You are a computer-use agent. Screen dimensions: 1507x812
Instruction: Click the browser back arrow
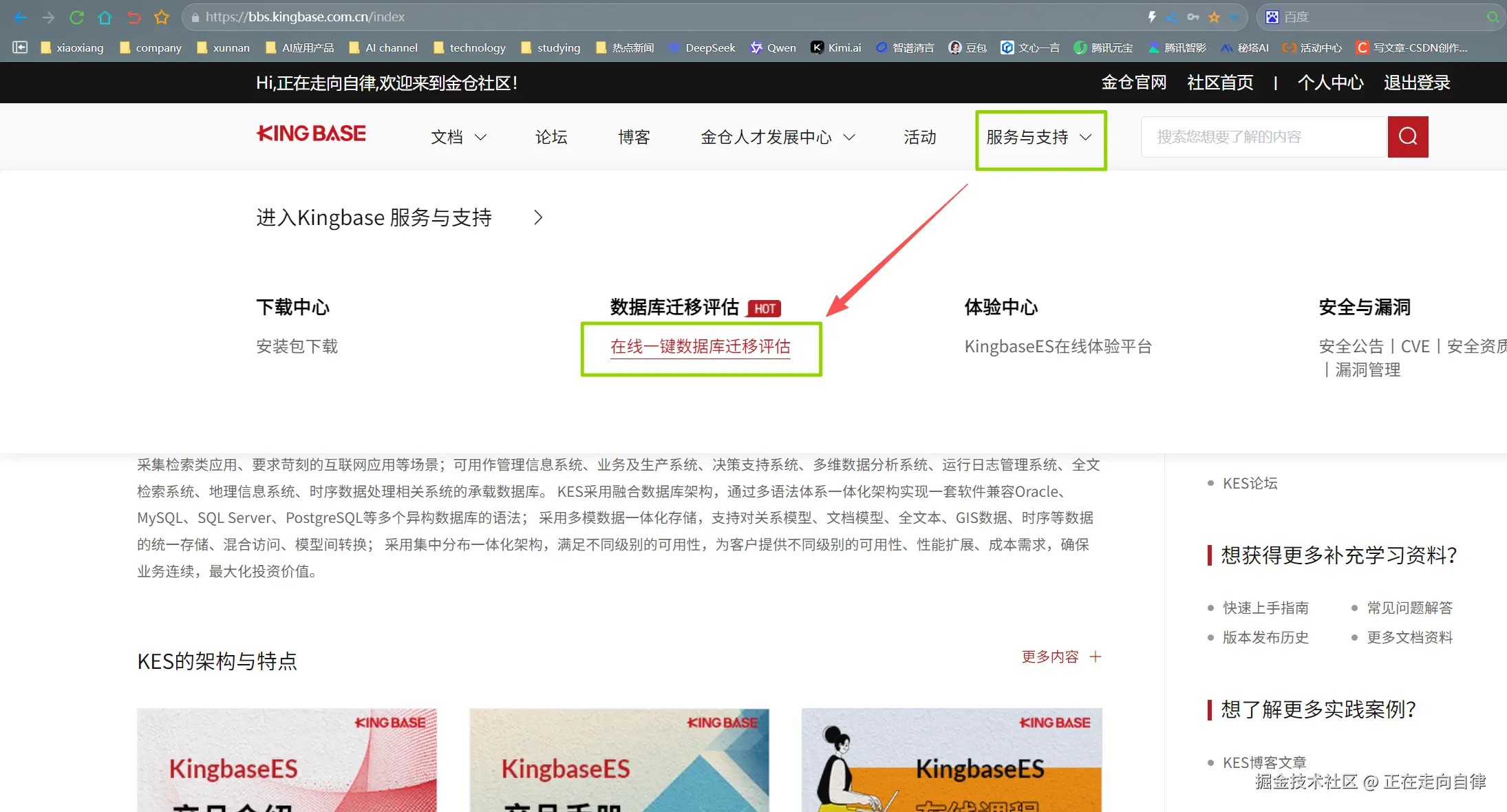(x=20, y=17)
